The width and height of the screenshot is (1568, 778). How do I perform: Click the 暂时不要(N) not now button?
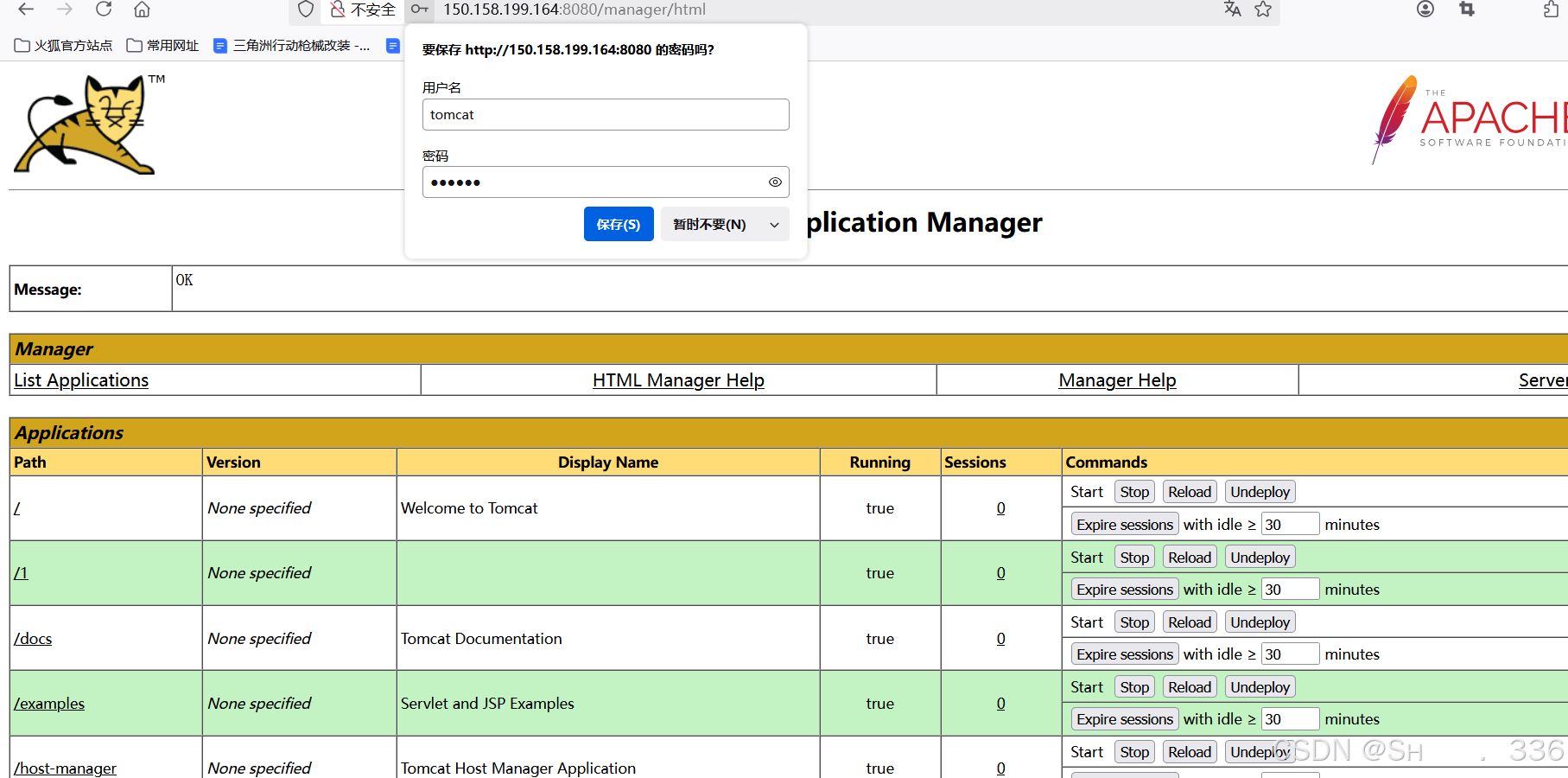(x=710, y=225)
